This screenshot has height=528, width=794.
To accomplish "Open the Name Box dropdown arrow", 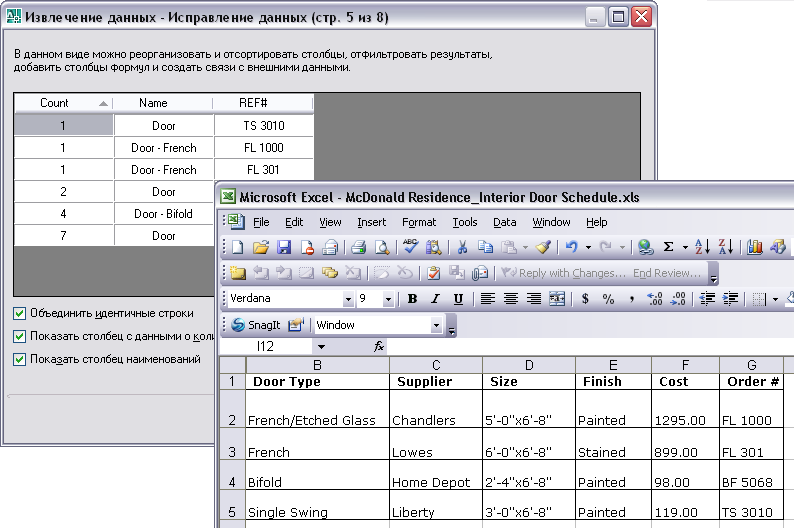I will click(321, 347).
